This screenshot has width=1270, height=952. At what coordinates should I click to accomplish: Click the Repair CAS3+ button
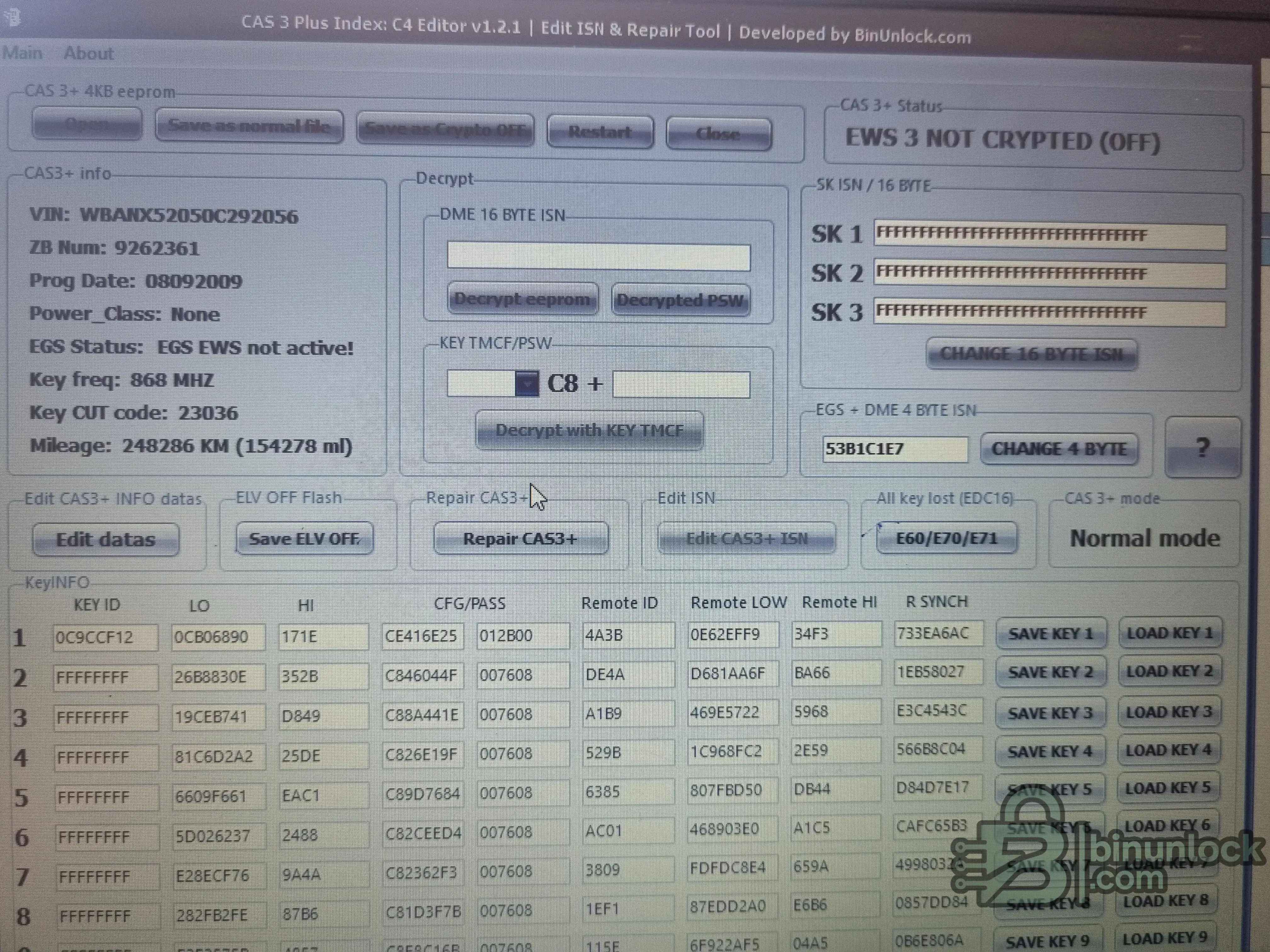520,538
